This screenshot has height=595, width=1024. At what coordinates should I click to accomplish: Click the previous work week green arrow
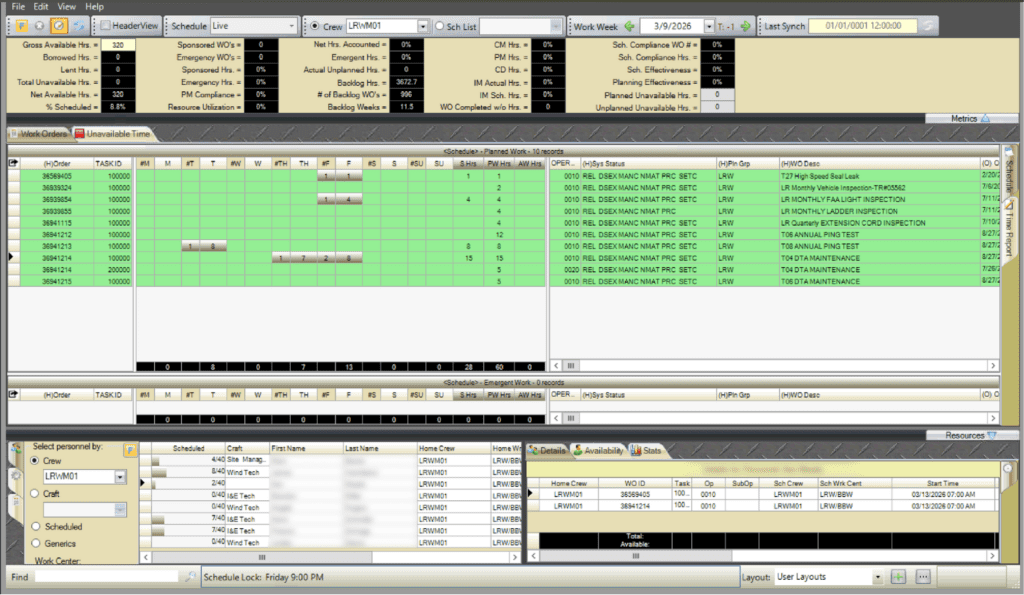(x=629, y=26)
